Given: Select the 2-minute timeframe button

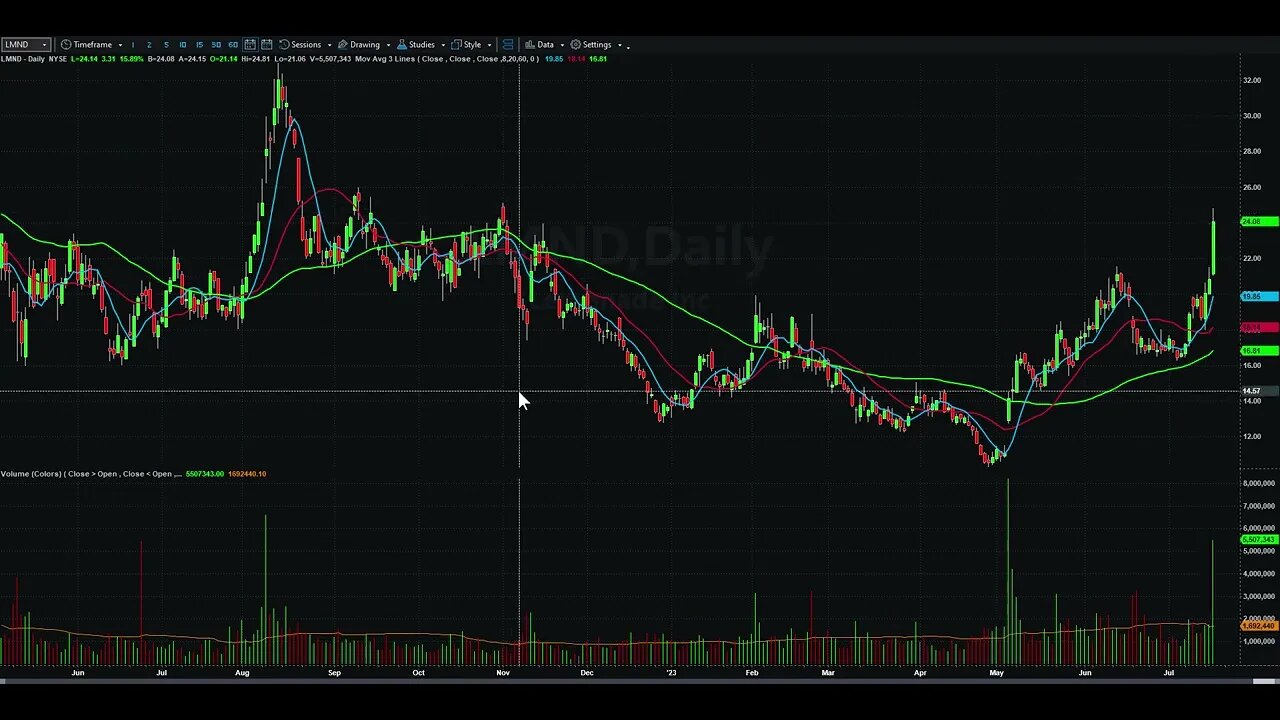Looking at the screenshot, I should click(x=149, y=45).
